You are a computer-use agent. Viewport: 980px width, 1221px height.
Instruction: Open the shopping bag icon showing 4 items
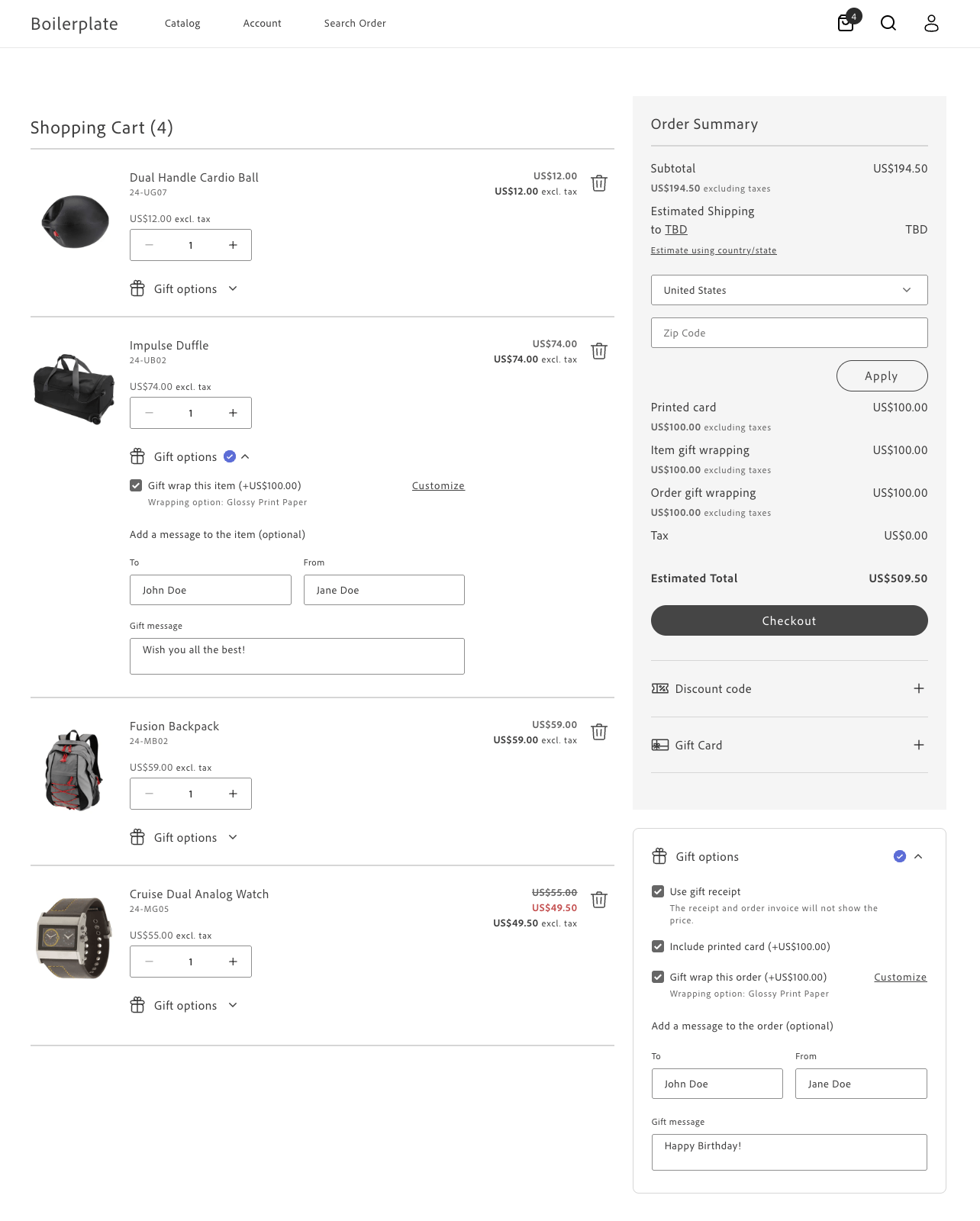845,24
